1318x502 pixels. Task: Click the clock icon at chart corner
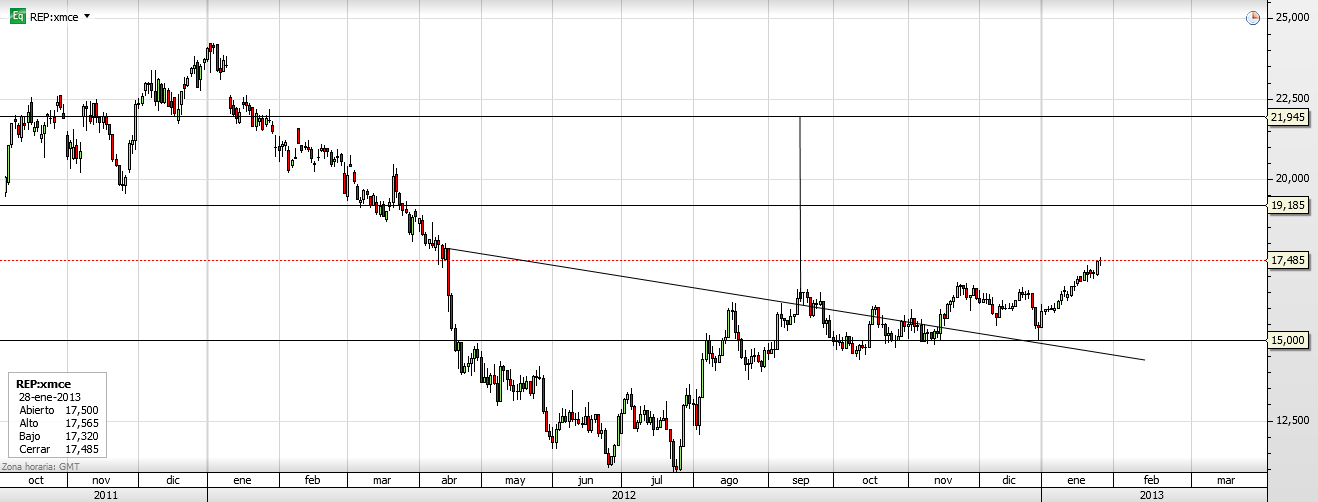tap(1253, 18)
